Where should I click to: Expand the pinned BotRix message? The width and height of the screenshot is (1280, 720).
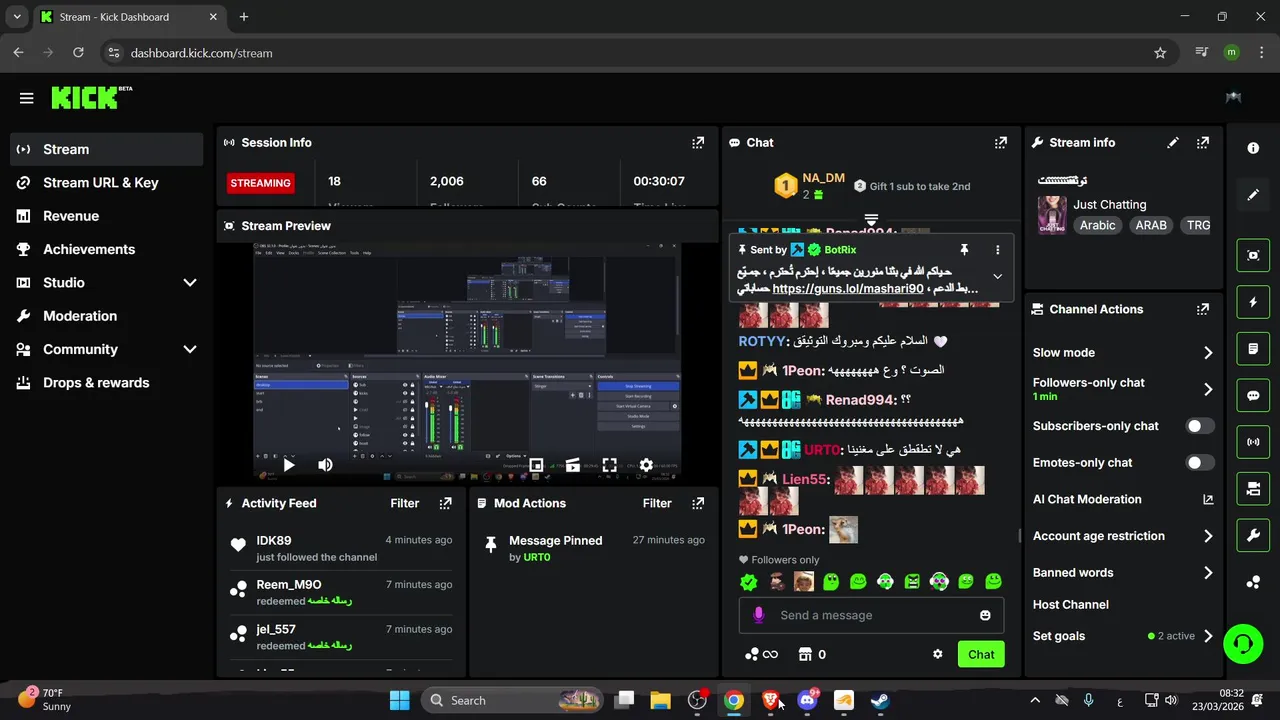(997, 277)
